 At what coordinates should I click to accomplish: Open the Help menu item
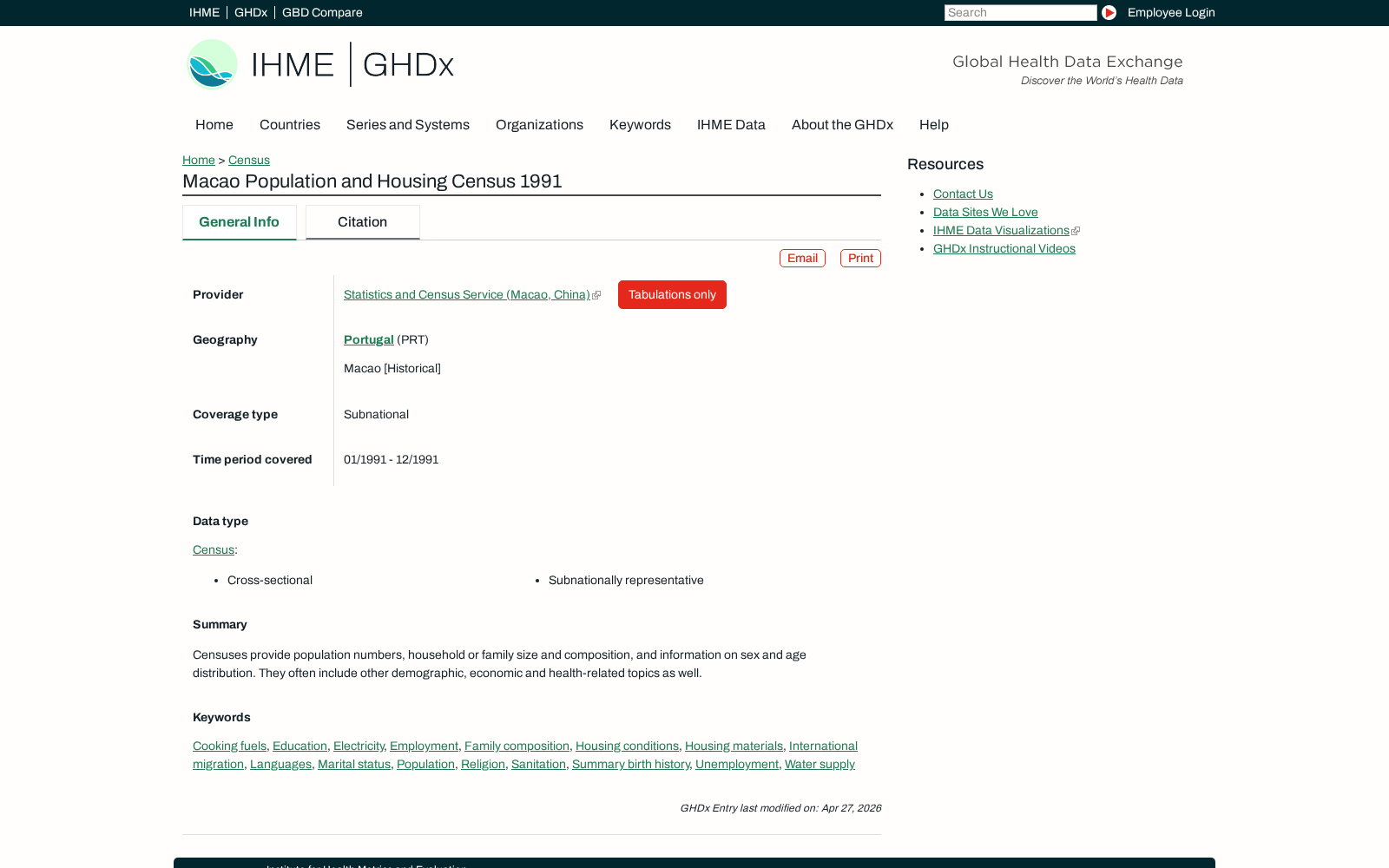934,125
